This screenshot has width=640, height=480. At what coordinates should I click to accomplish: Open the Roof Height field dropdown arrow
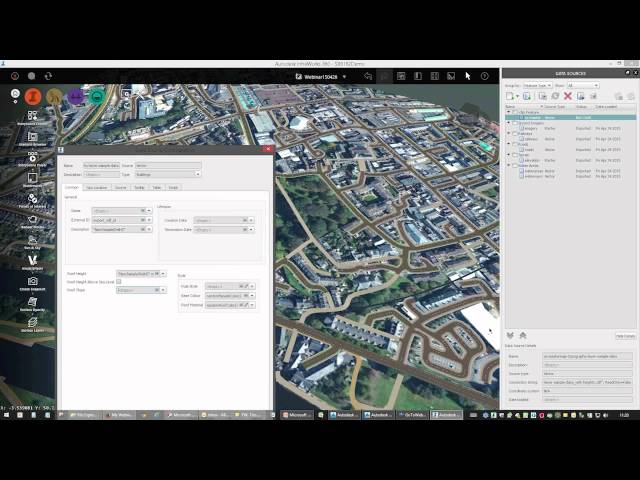(163, 274)
